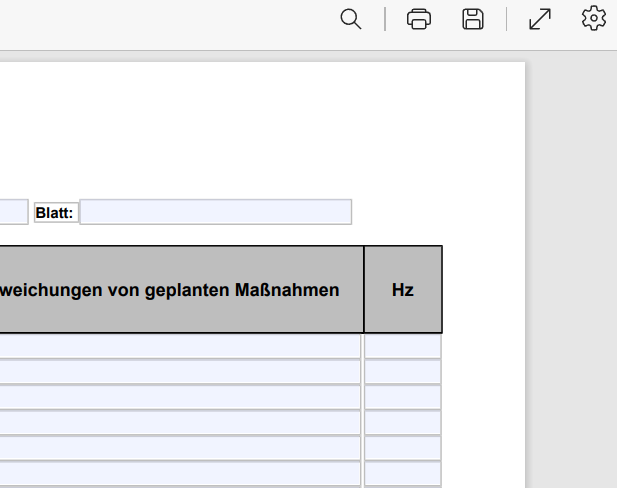Print the PDF document
Screen dimensions: 617x488
[x=419, y=19]
